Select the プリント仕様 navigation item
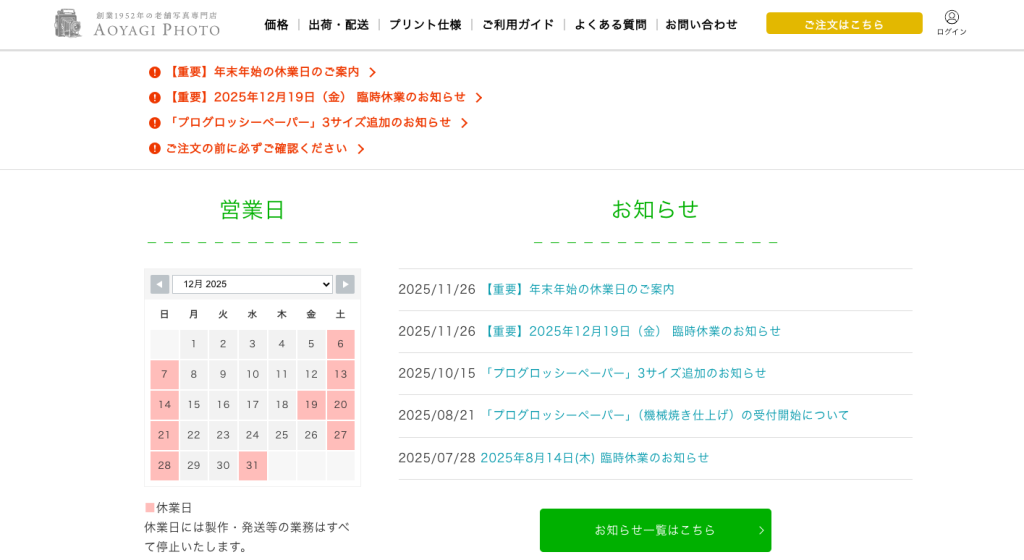The height and width of the screenshot is (560, 1024). pos(425,24)
